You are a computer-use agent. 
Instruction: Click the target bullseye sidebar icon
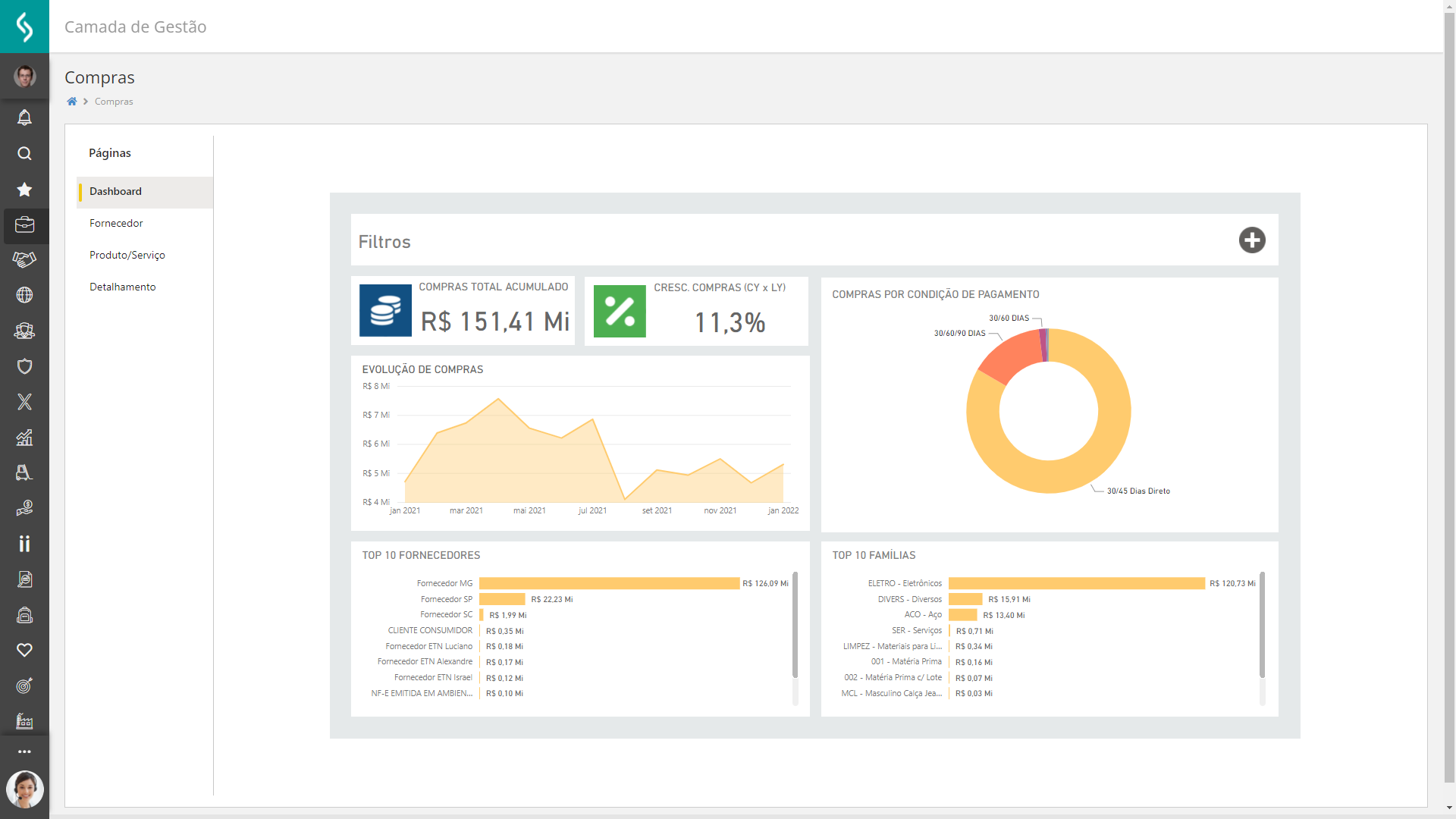pyautogui.click(x=24, y=686)
